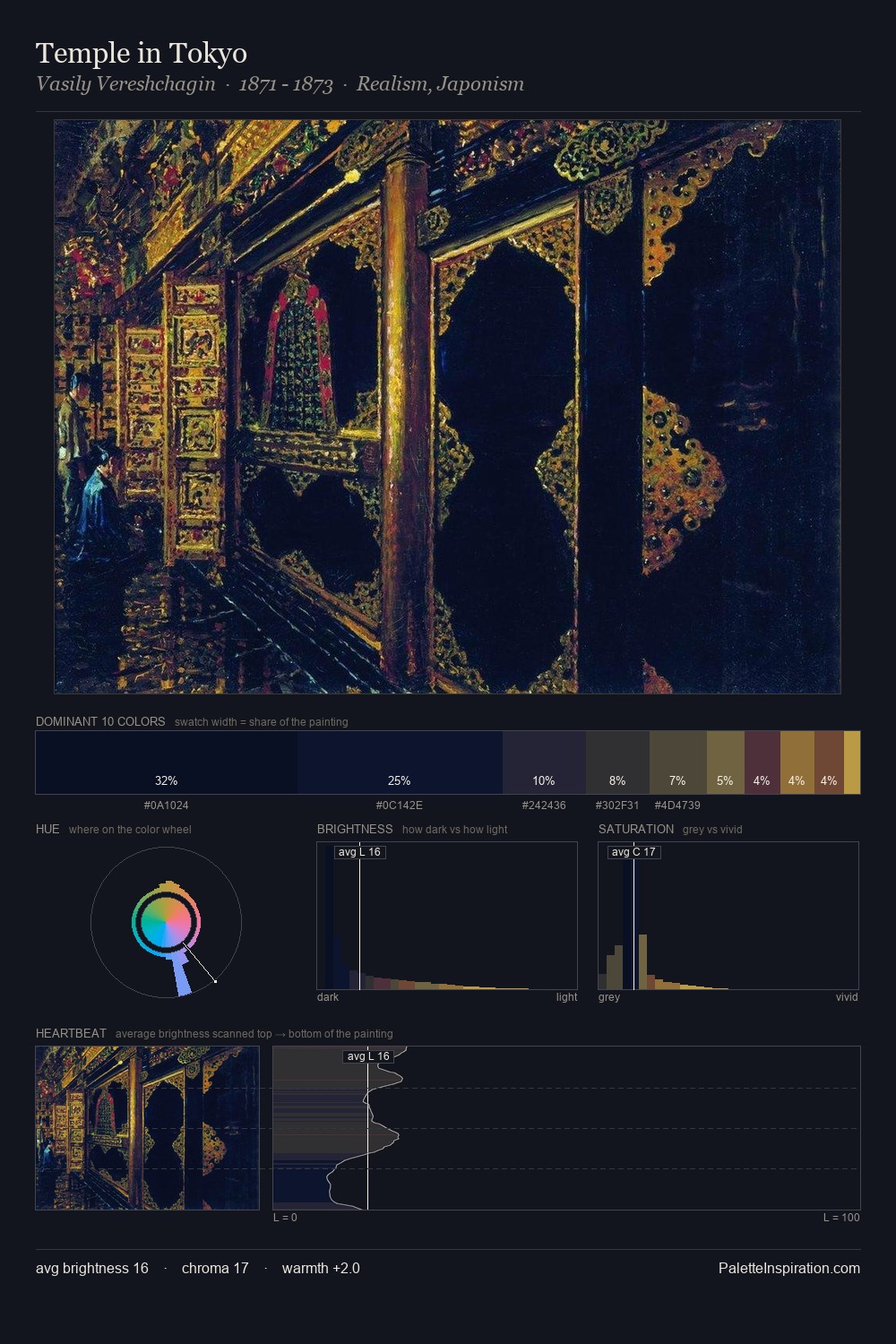Select the 4% golden-brown swatch

[797, 762]
